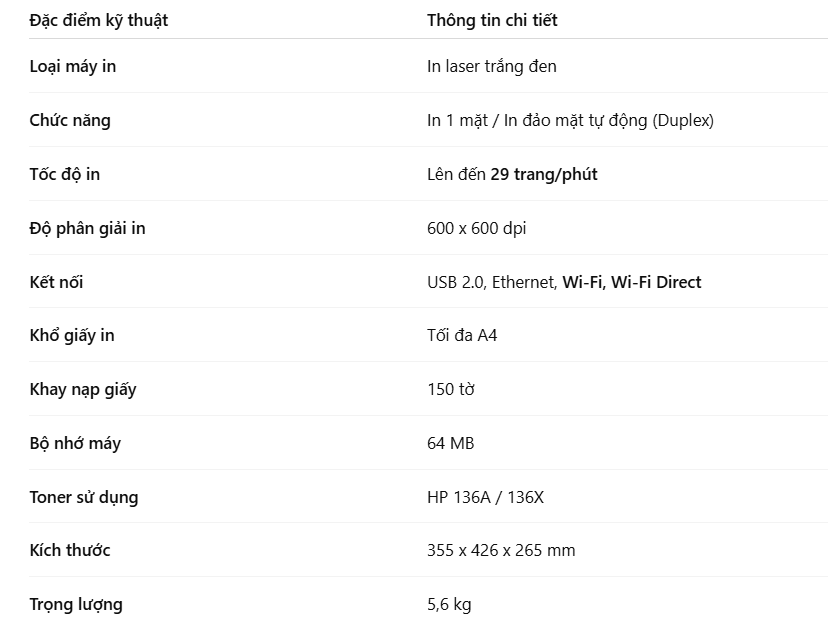Click the "Tối đa A4" value
This screenshot has height=631, width=828.
[x=462, y=335]
